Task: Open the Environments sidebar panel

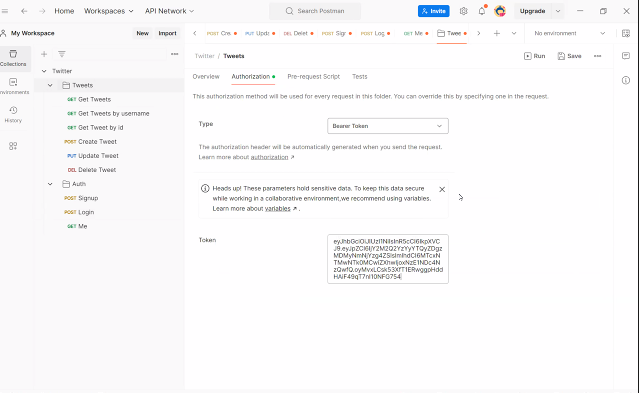Action: pyautogui.click(x=13, y=86)
